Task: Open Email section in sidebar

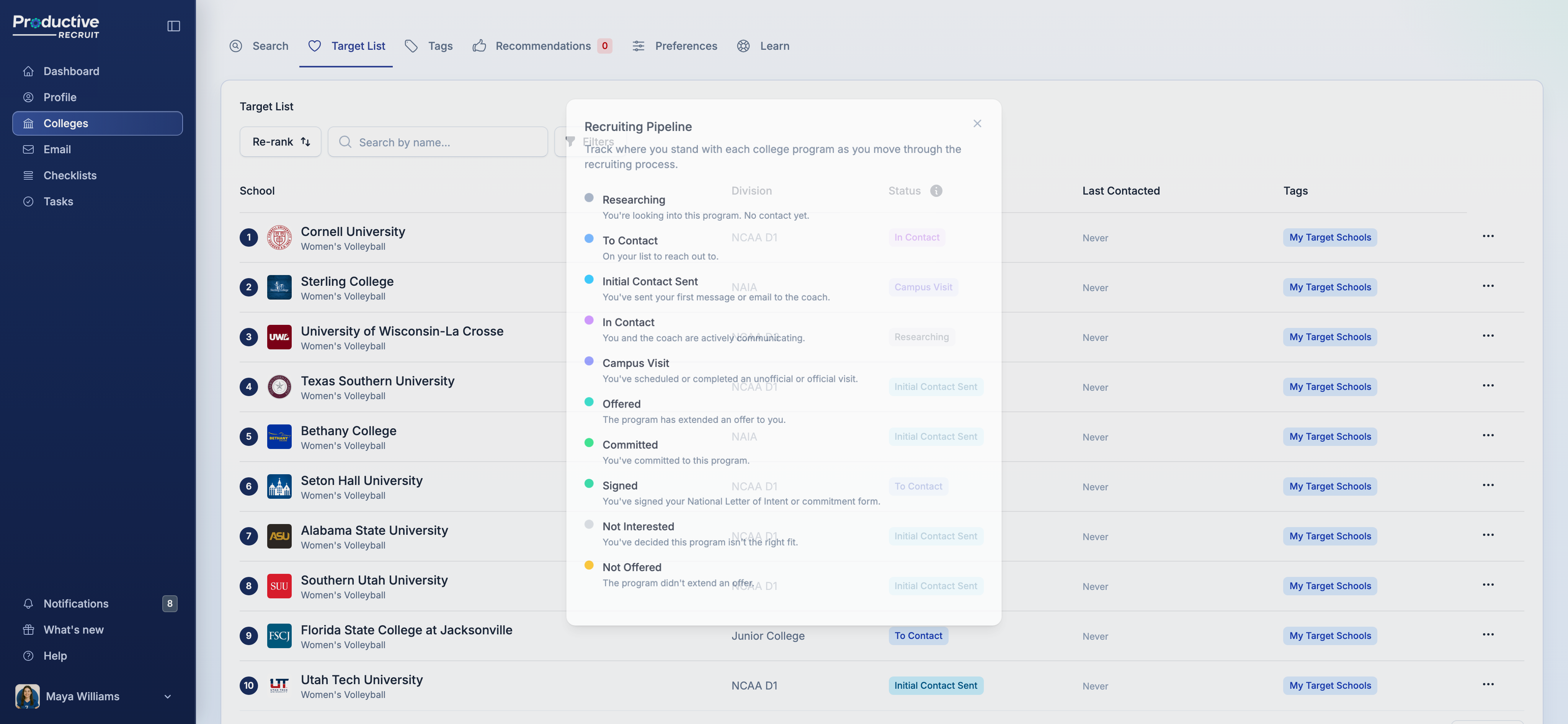Action: tap(97, 149)
